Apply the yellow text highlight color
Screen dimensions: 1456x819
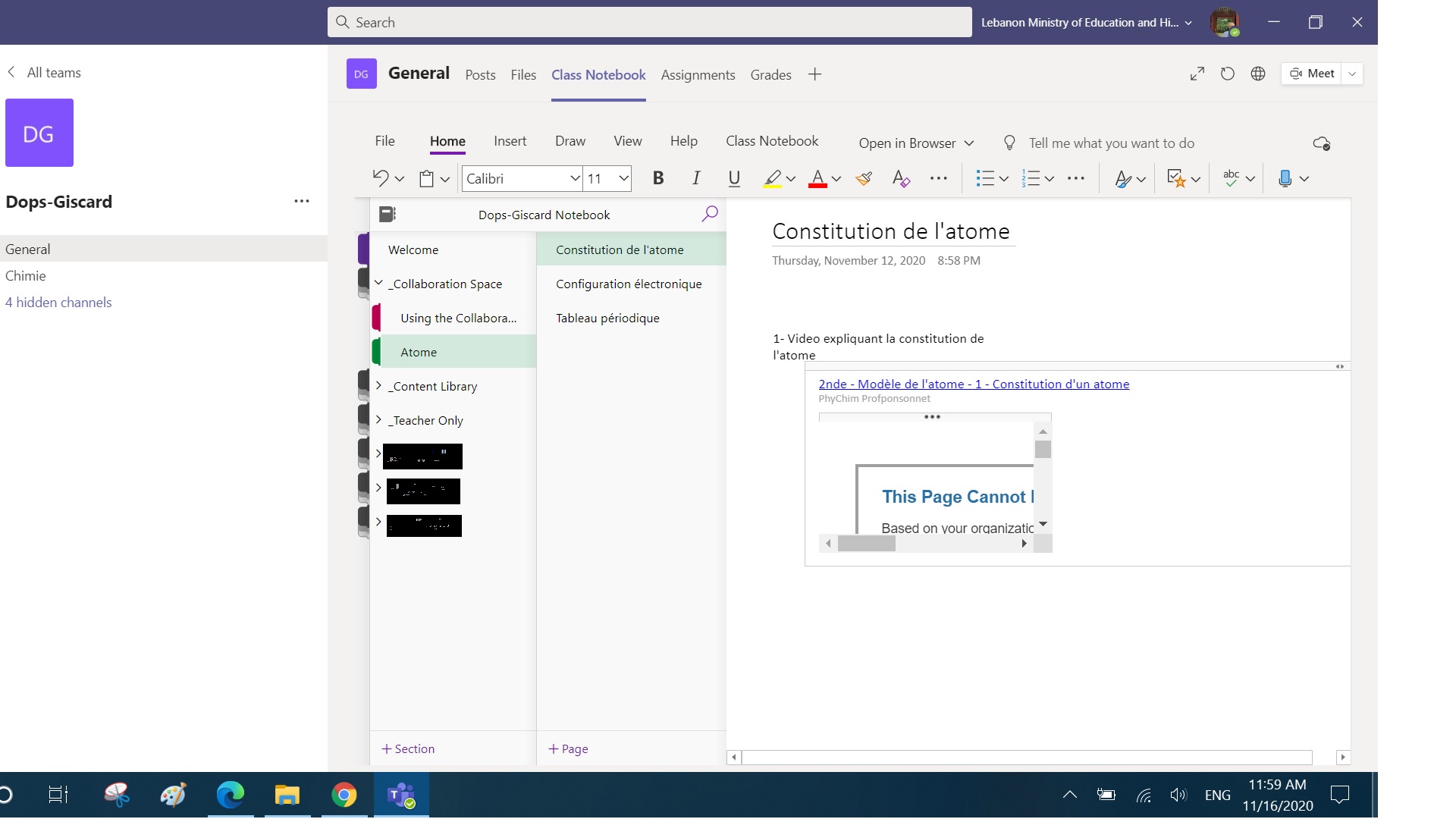(x=772, y=179)
